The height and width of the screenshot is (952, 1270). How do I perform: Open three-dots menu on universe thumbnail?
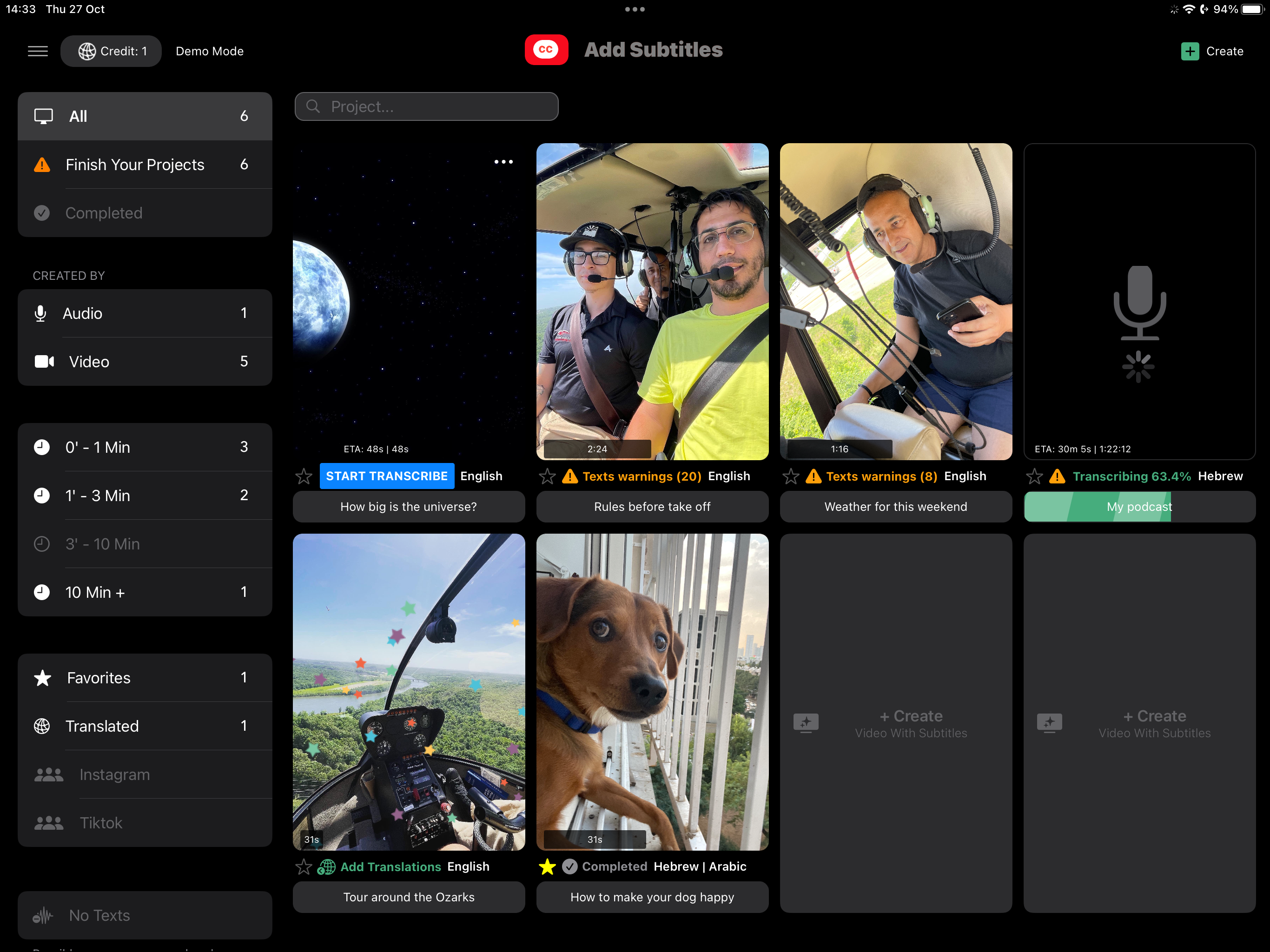(x=503, y=162)
